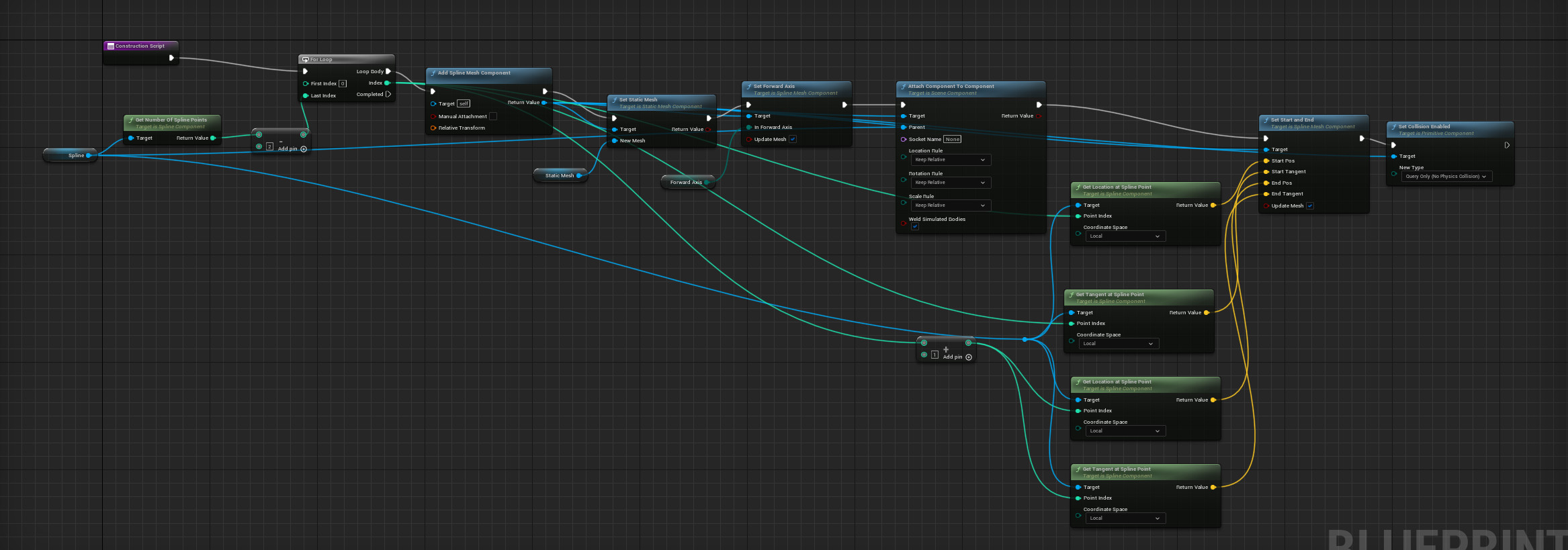Click the End Tangent input pin
1568x550 pixels.
coord(1266,193)
